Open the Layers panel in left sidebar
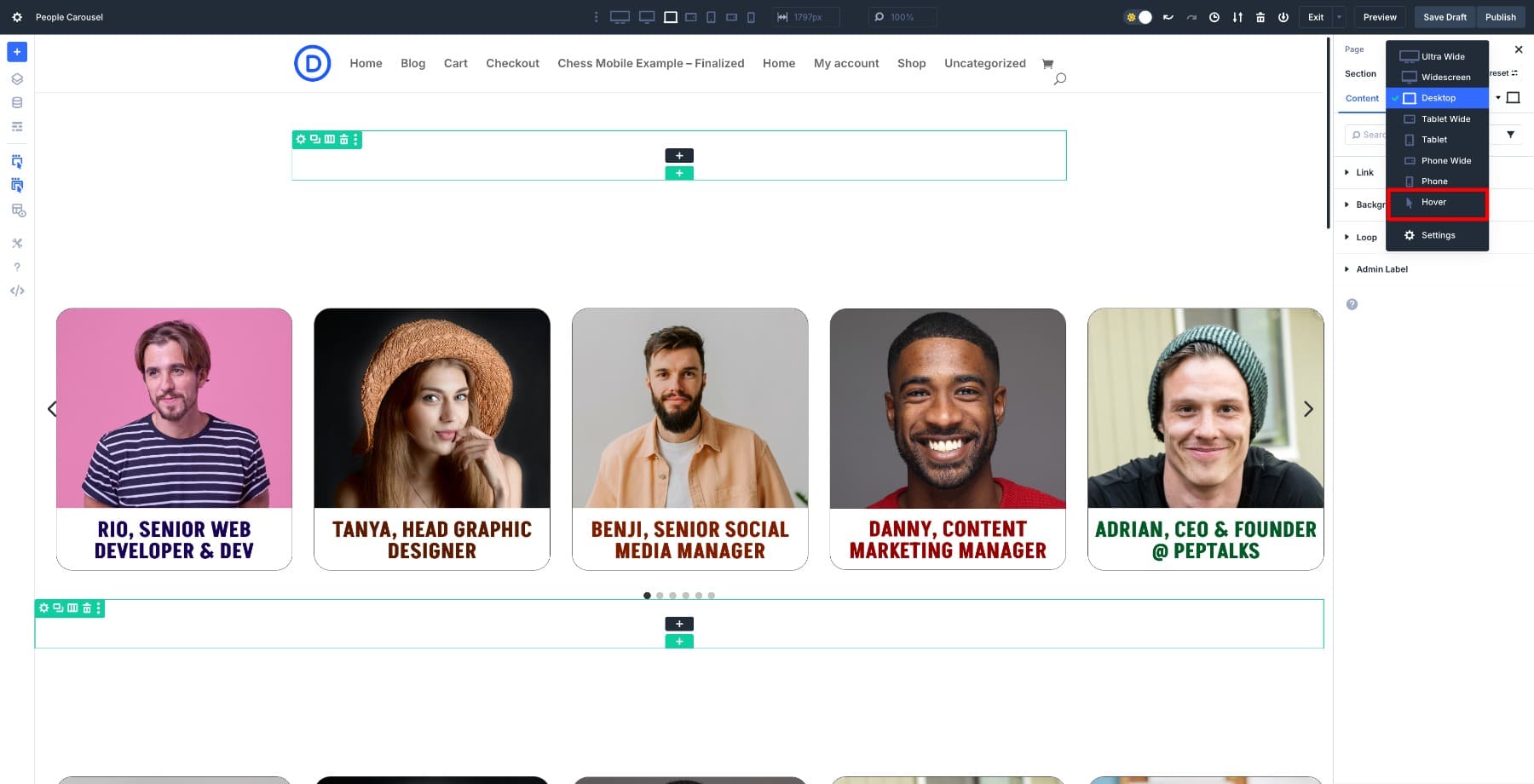Image resolution: width=1534 pixels, height=784 pixels. pyautogui.click(x=17, y=79)
